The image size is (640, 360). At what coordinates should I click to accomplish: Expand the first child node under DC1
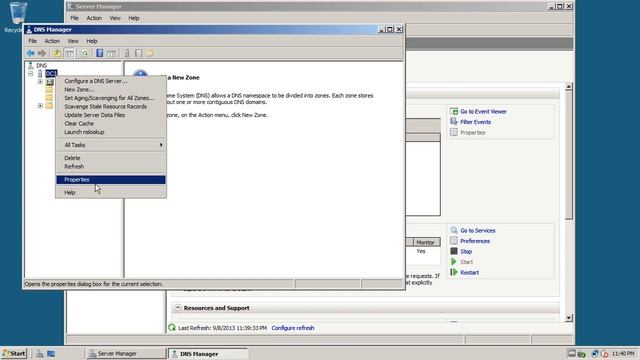coord(40,82)
